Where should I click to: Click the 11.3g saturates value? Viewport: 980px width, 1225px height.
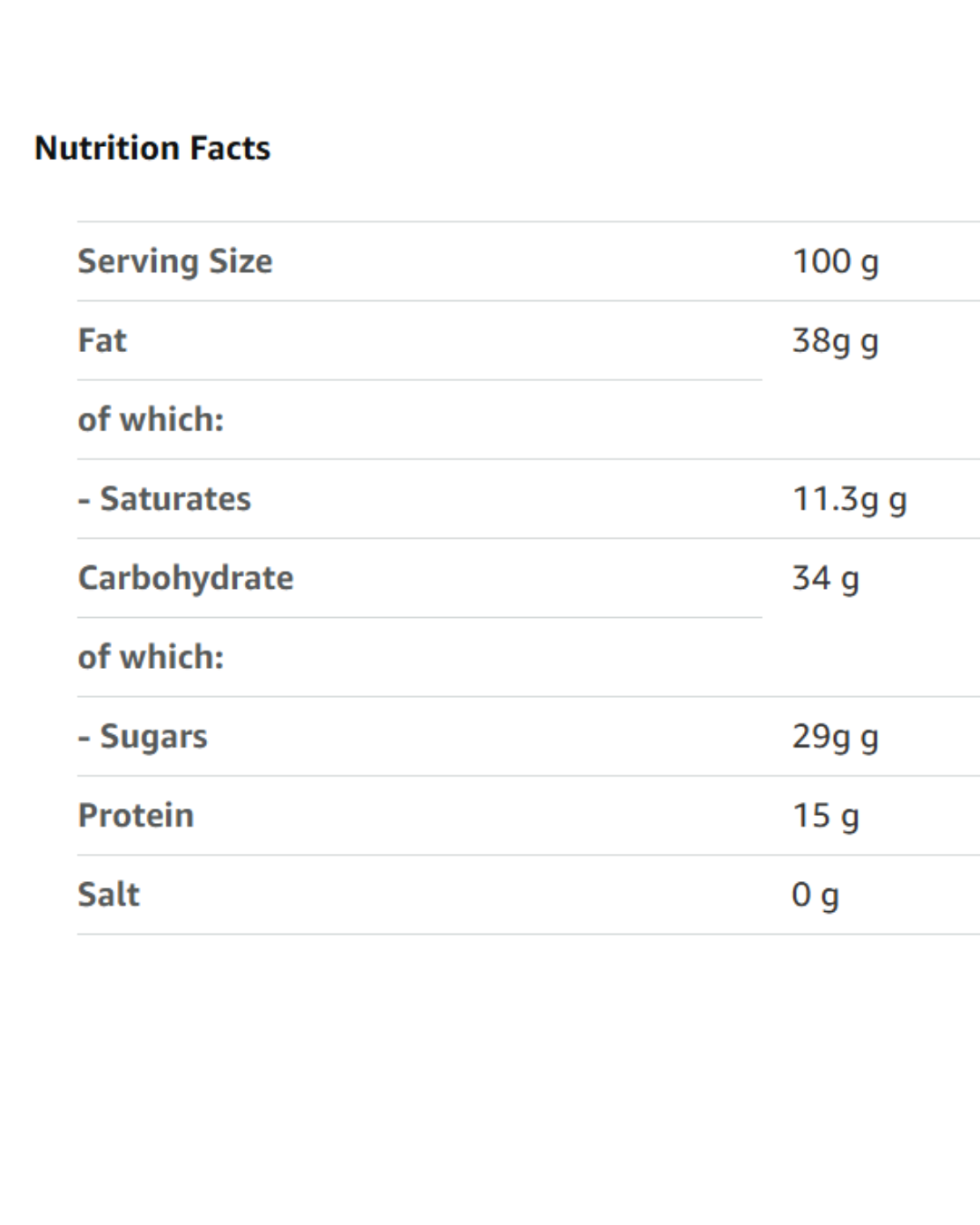836,499
